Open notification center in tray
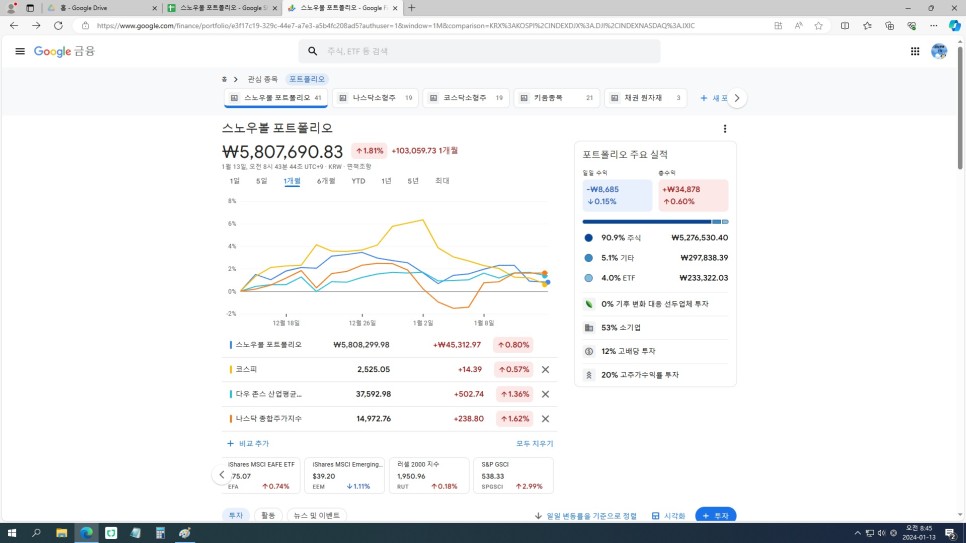The height and width of the screenshot is (543, 966). click(x=951, y=533)
